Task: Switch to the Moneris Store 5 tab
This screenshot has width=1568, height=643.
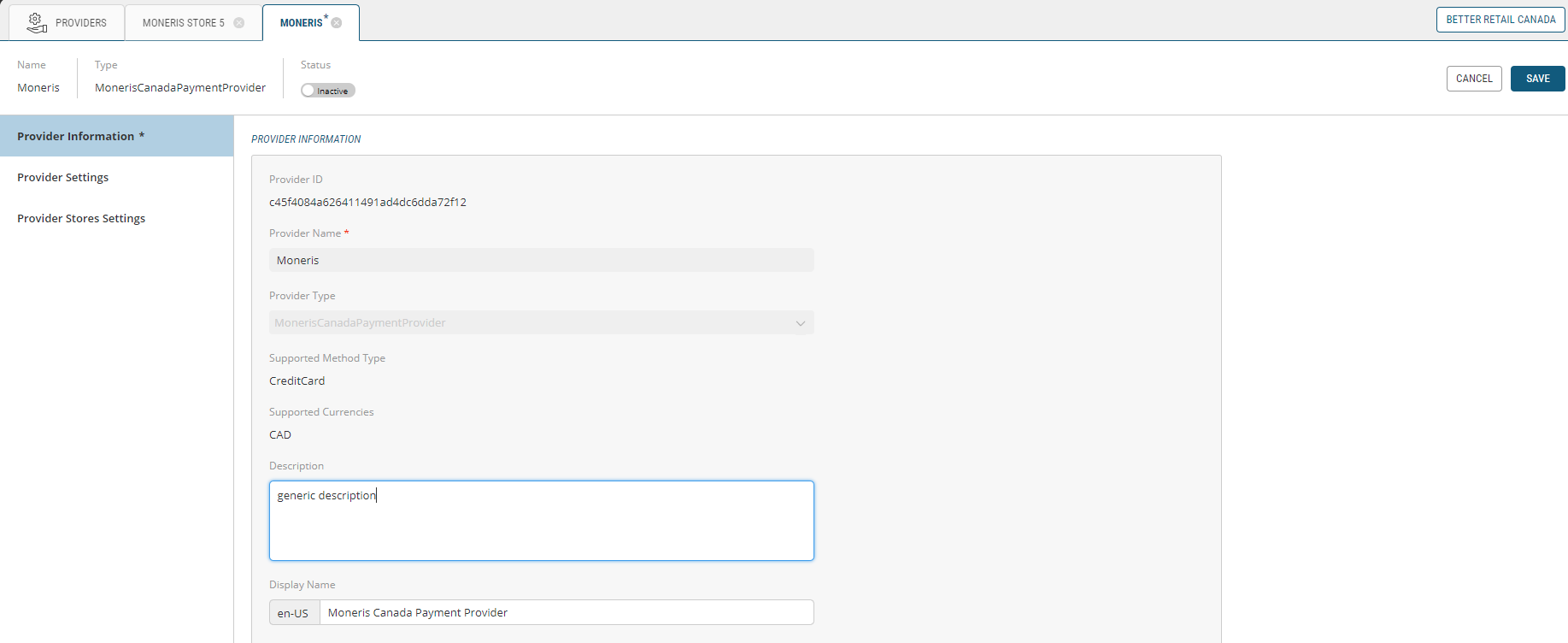Action: [183, 23]
